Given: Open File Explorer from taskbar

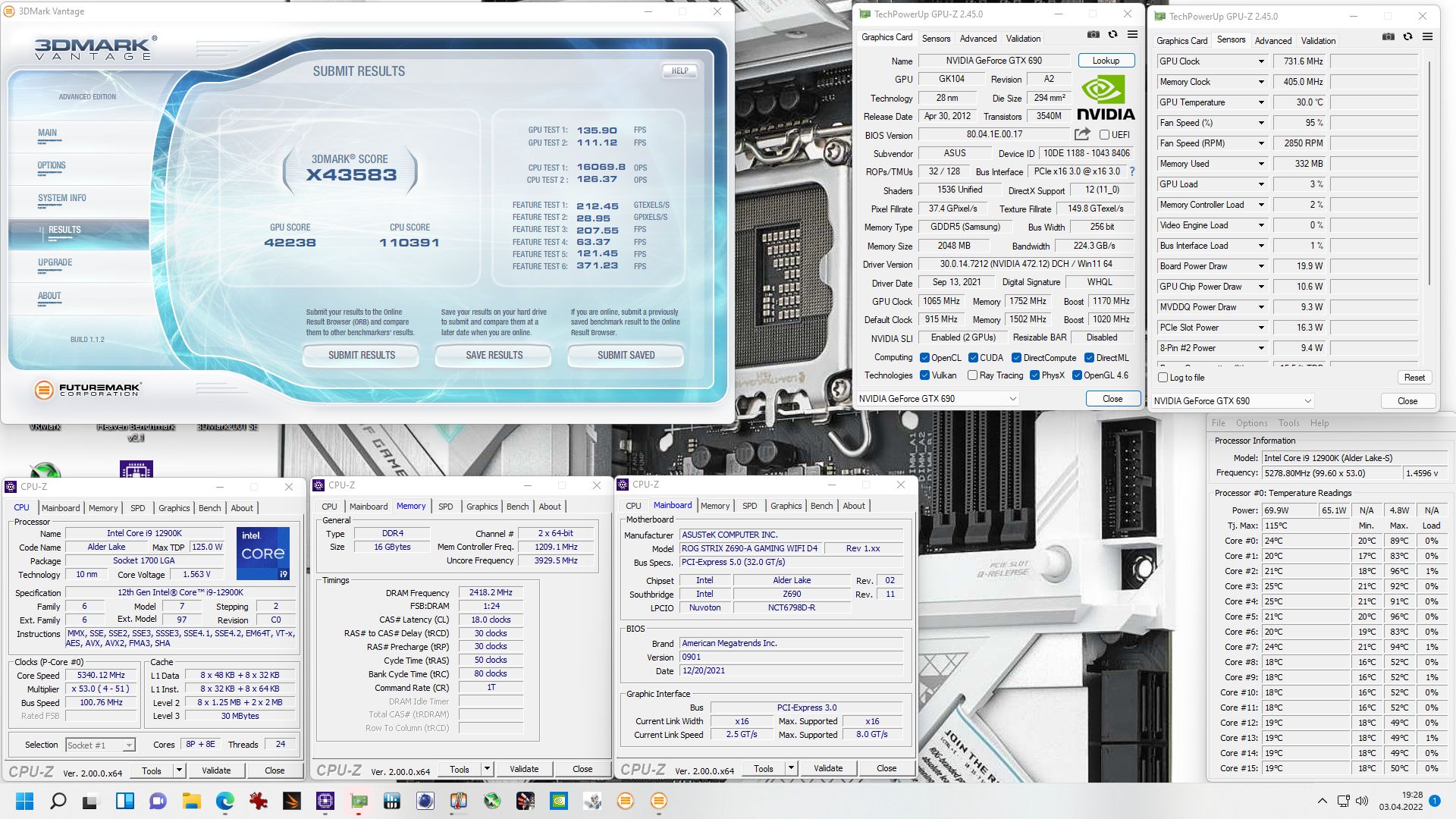Looking at the screenshot, I should coord(191,801).
